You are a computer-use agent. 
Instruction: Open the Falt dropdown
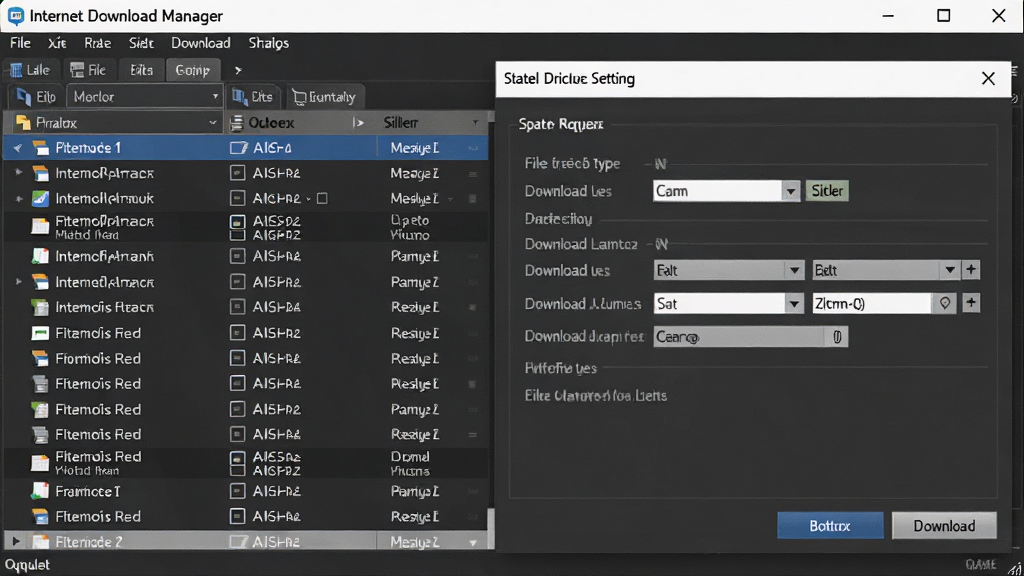[x=794, y=270]
